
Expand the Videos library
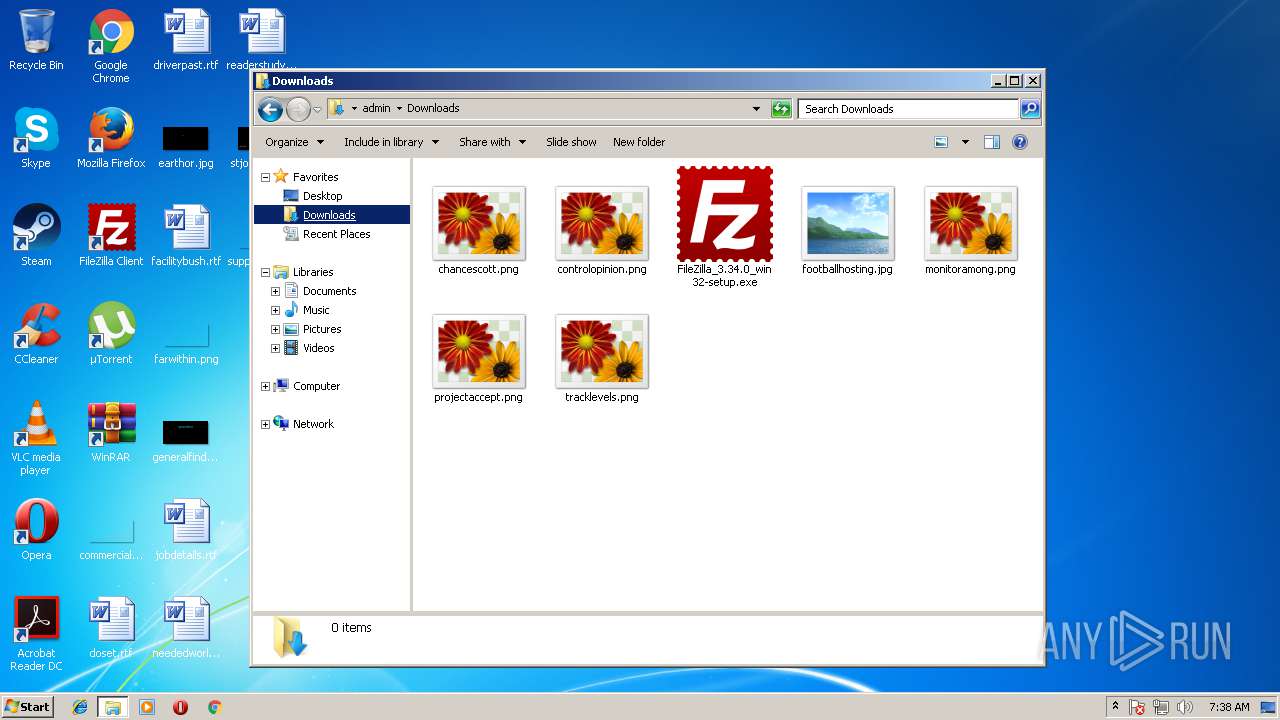[x=276, y=348]
